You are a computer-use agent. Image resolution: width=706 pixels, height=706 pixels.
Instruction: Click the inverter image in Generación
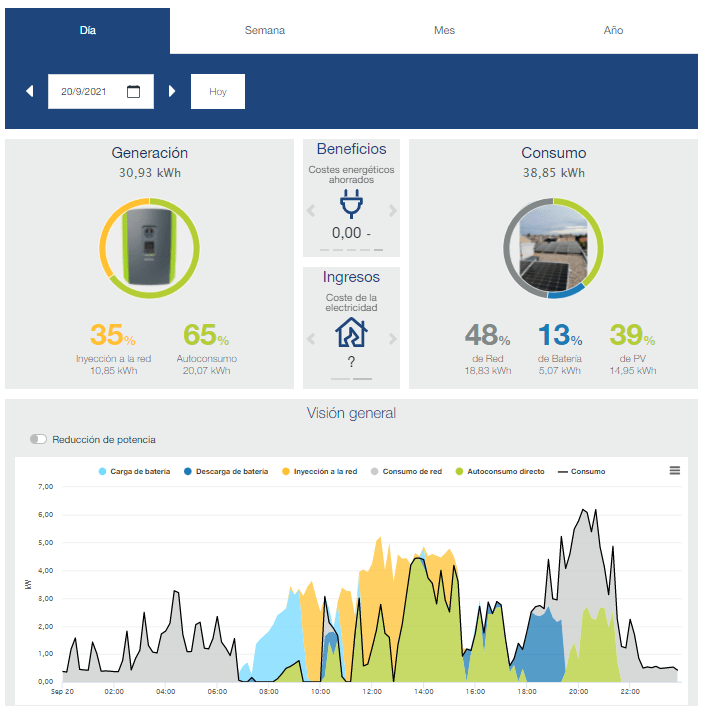pos(149,247)
